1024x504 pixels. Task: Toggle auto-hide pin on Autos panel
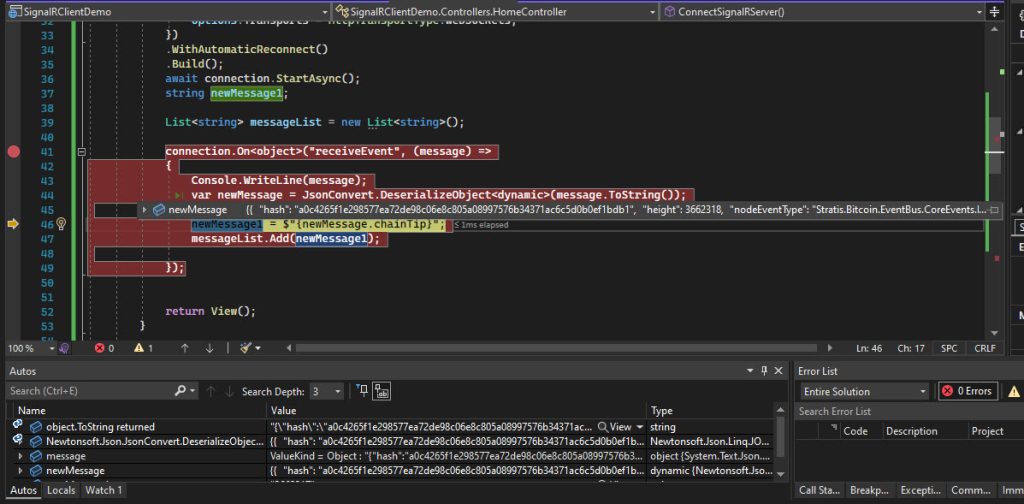(765, 371)
